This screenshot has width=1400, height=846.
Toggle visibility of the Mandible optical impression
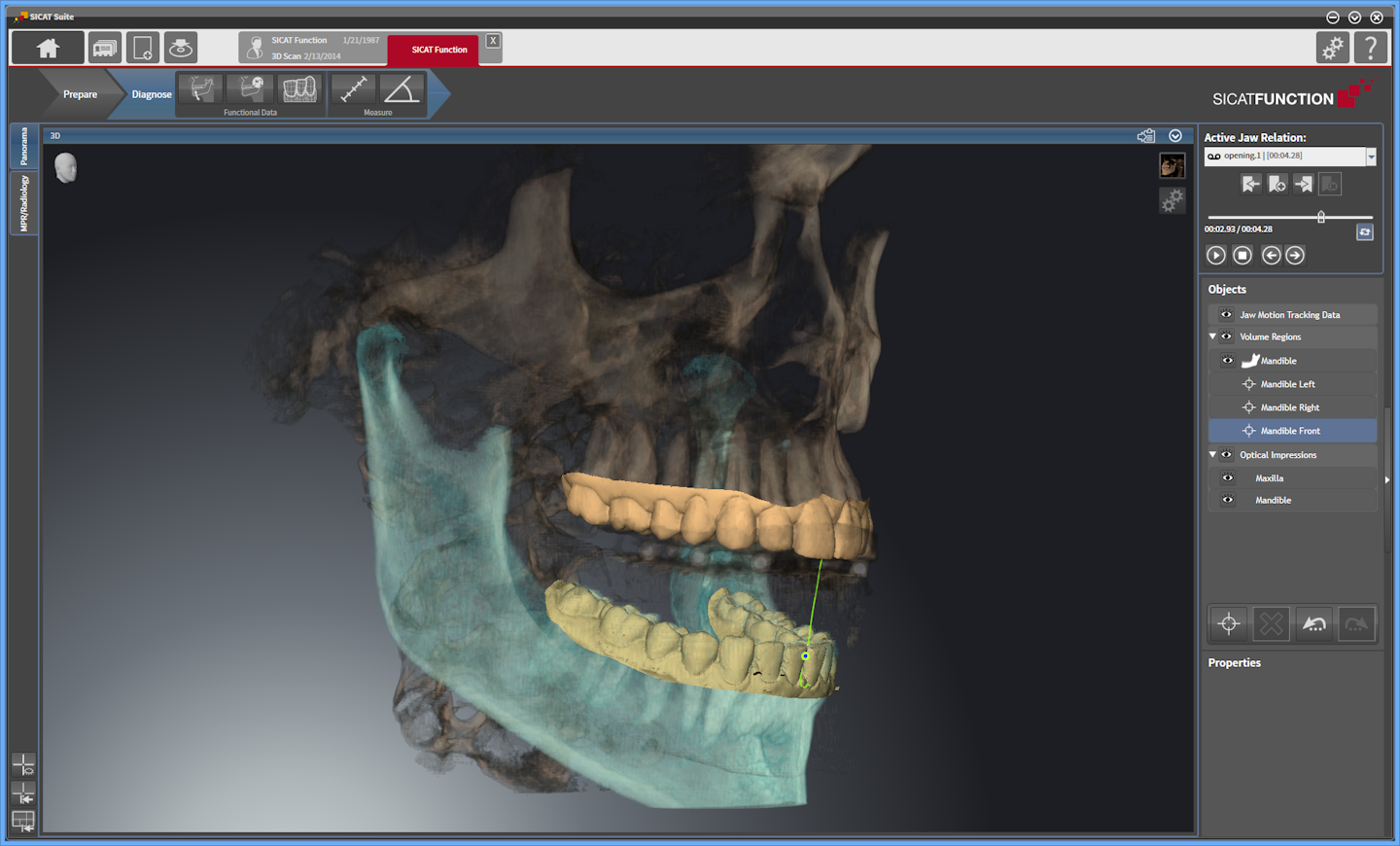[x=1228, y=500]
